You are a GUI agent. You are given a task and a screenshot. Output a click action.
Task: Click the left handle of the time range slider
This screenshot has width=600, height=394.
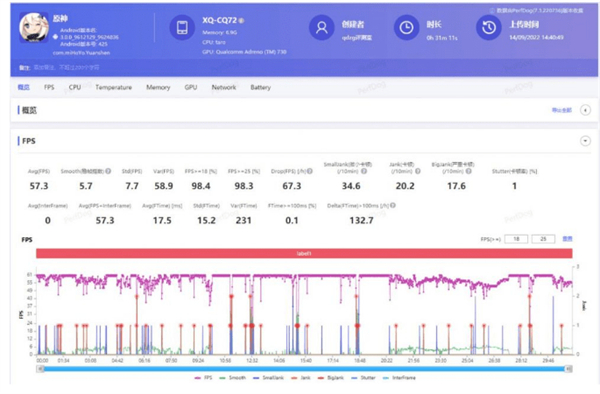(40, 369)
